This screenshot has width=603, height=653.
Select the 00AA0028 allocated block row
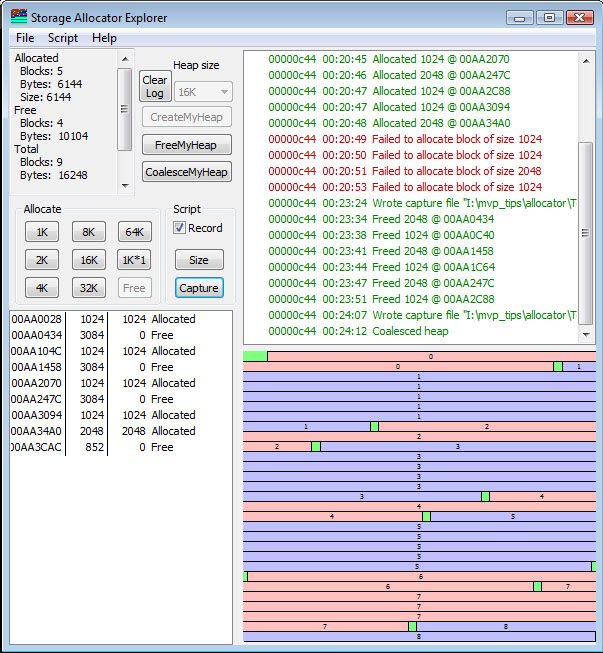(121, 319)
